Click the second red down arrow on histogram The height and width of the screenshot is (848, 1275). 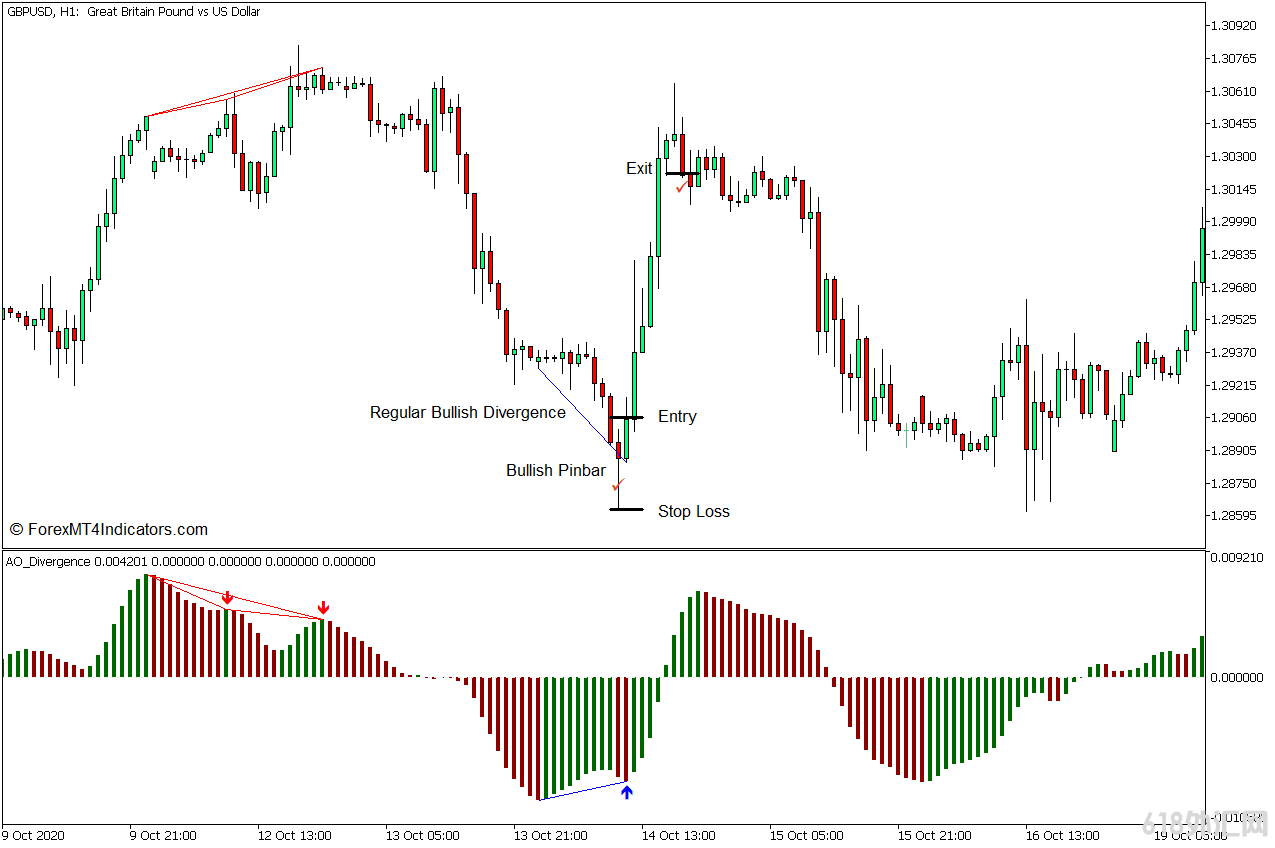pos(323,608)
